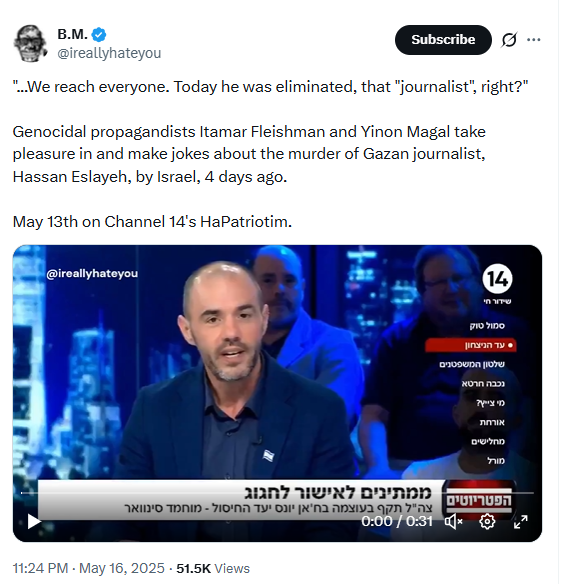Screen dimensions: 565x584
Task: Open the @ireallyhateyou handle link
Action: tap(109, 53)
